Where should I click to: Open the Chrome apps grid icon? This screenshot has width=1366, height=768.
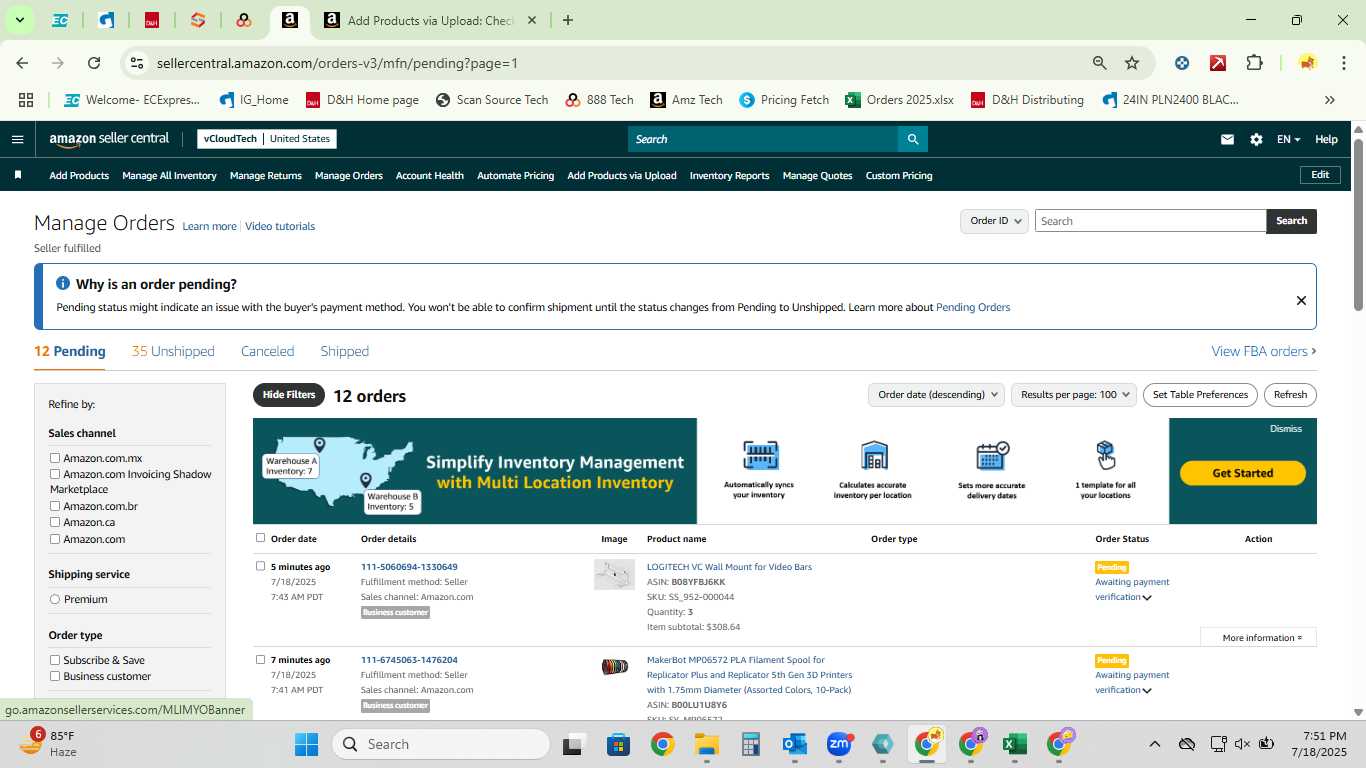pos(26,100)
